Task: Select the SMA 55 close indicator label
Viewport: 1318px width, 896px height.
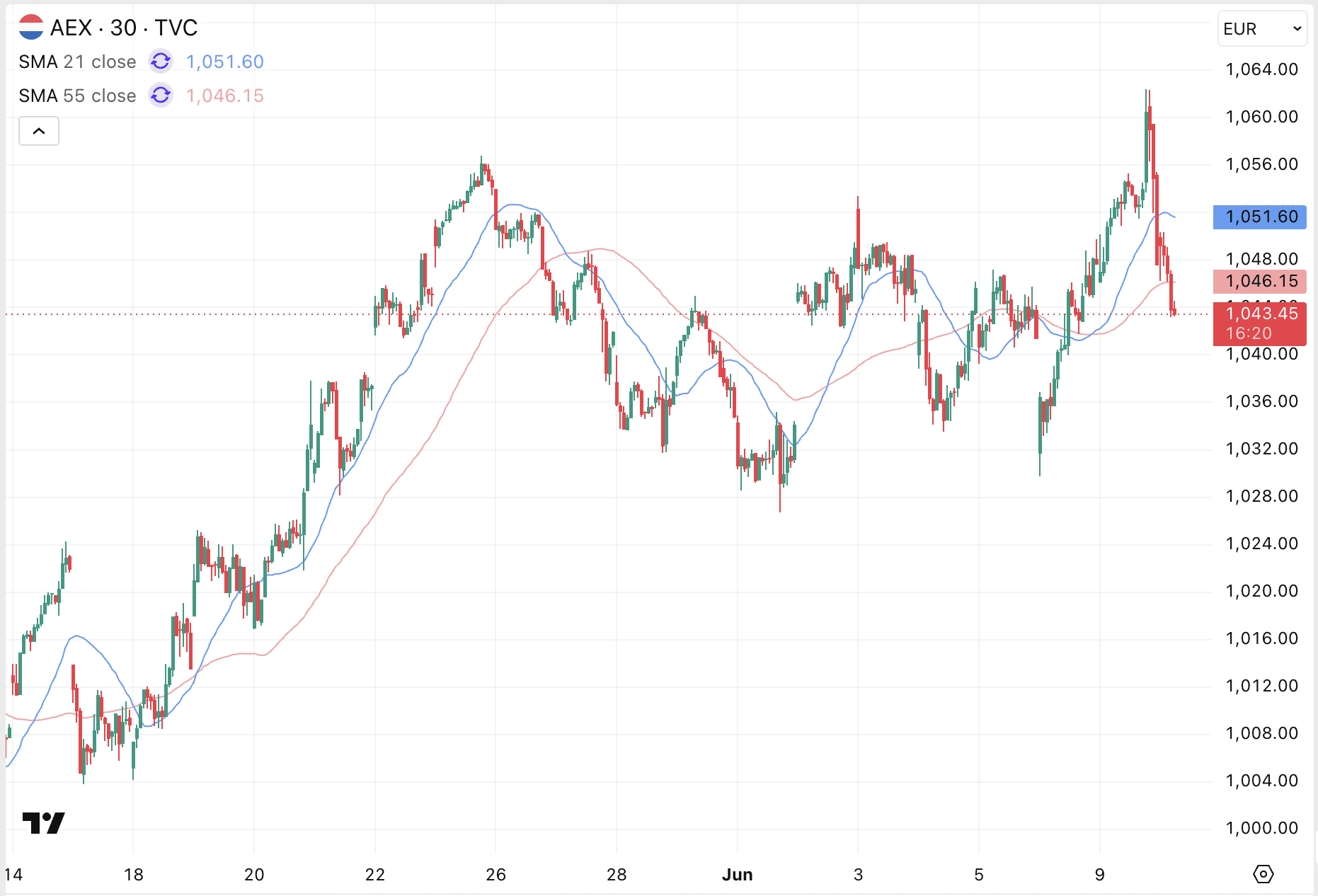Action: [77, 96]
